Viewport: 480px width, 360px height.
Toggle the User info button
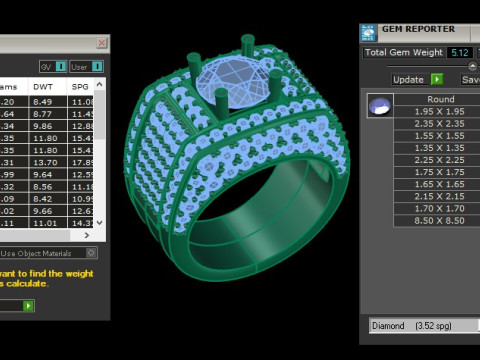[97, 67]
